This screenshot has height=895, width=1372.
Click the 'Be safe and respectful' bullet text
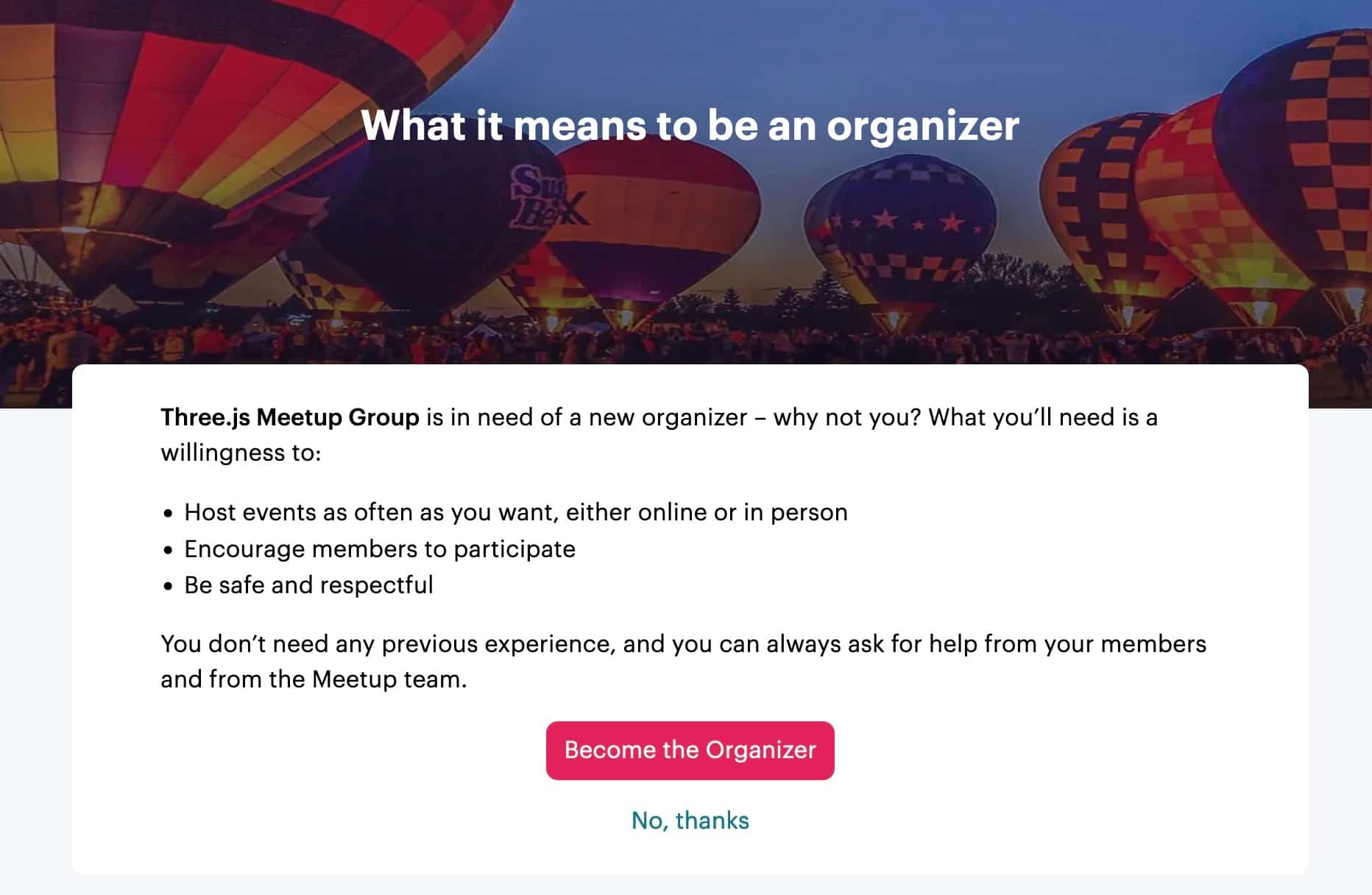click(x=308, y=585)
